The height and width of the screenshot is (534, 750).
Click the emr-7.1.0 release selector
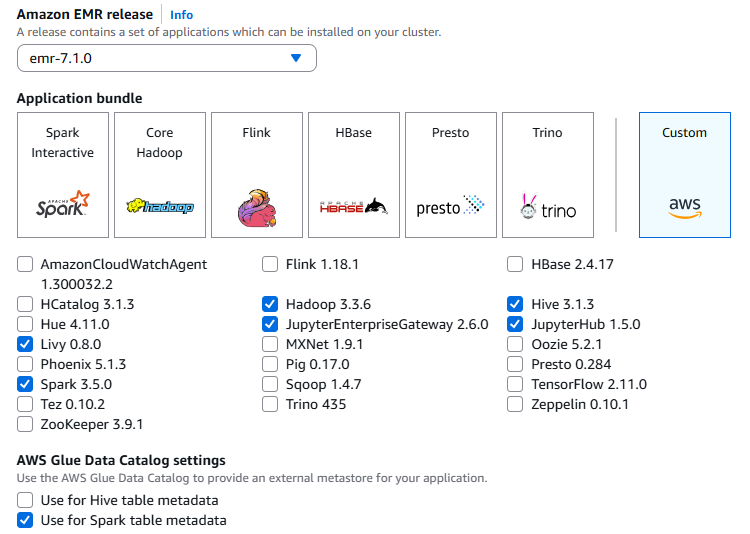166,58
